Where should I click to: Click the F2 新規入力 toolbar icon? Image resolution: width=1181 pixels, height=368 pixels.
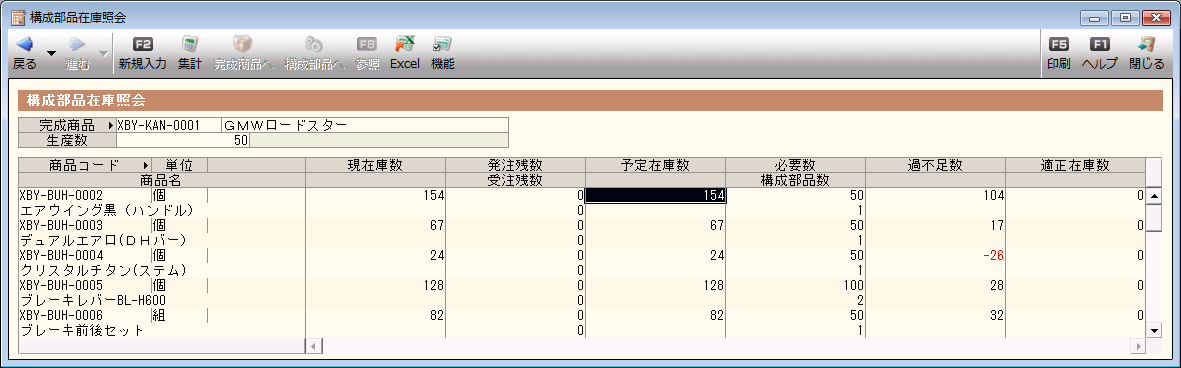click(142, 44)
